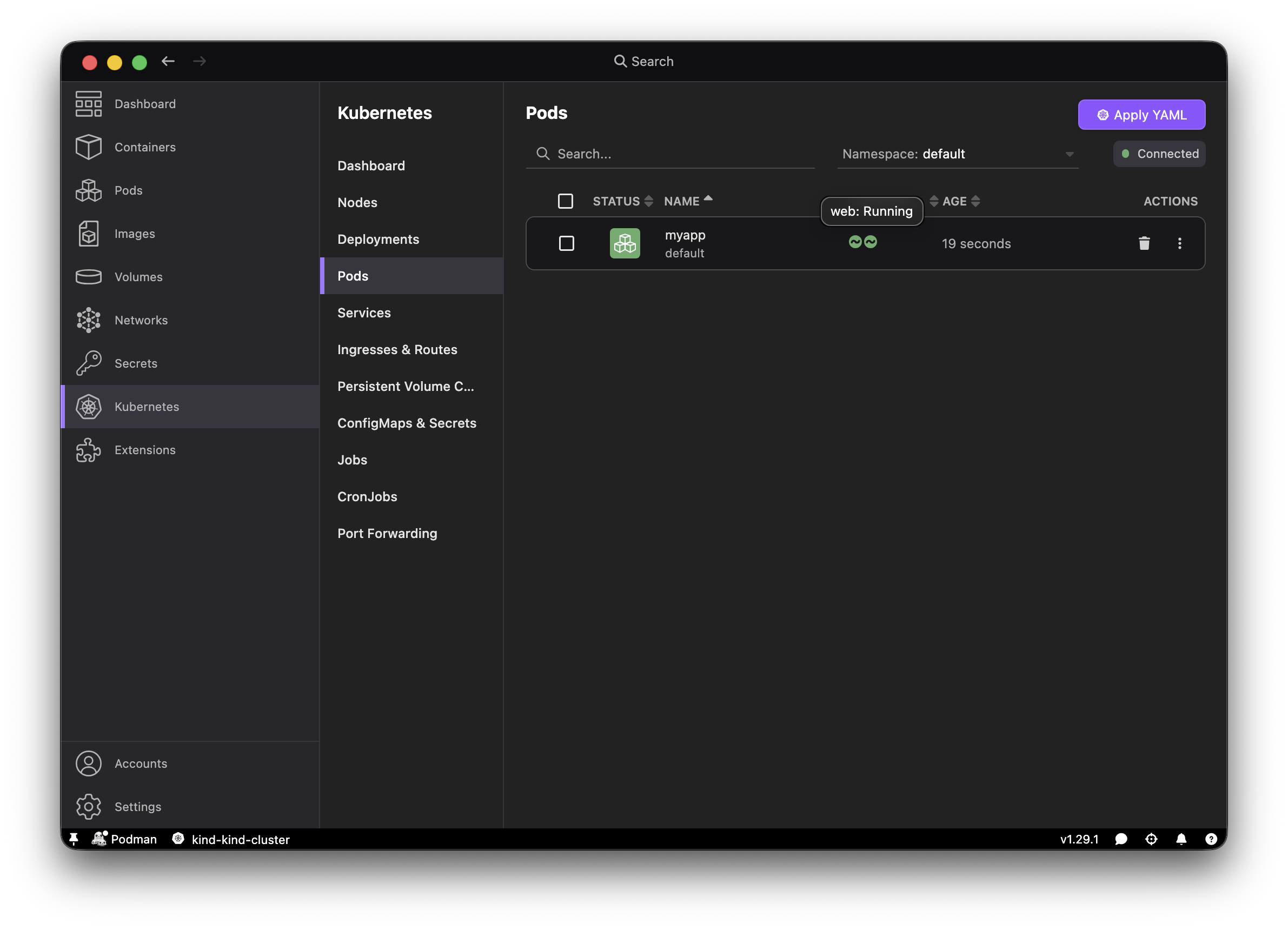Viewport: 1288px width, 930px height.
Task: Sort pods by AGE column
Action: (961, 201)
